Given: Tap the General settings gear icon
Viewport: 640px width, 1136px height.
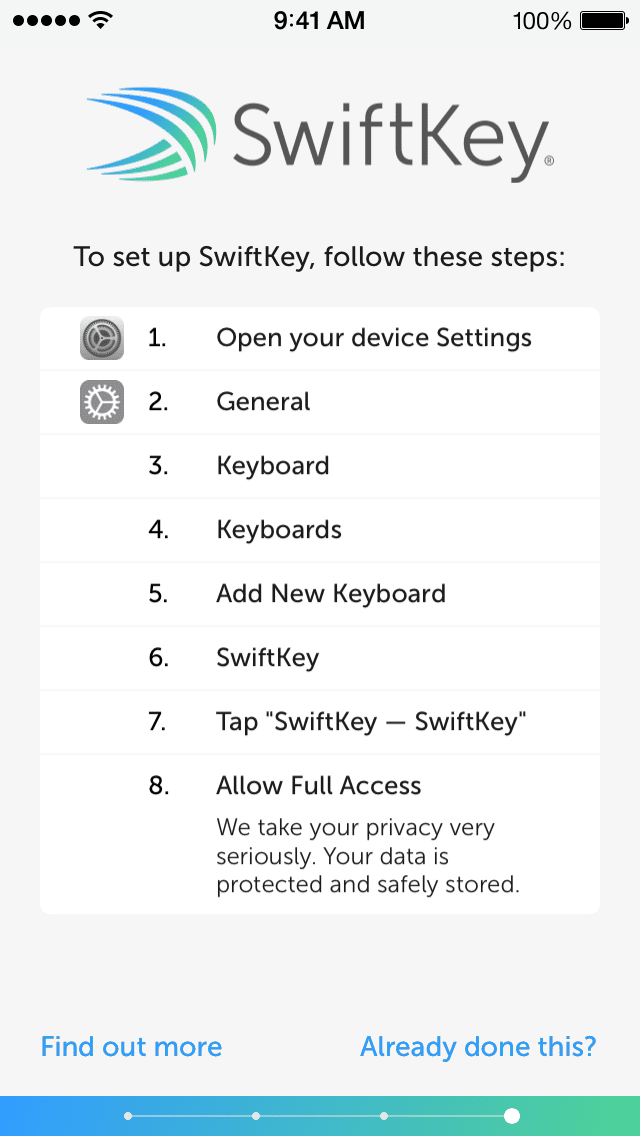Looking at the screenshot, I should click(100, 402).
